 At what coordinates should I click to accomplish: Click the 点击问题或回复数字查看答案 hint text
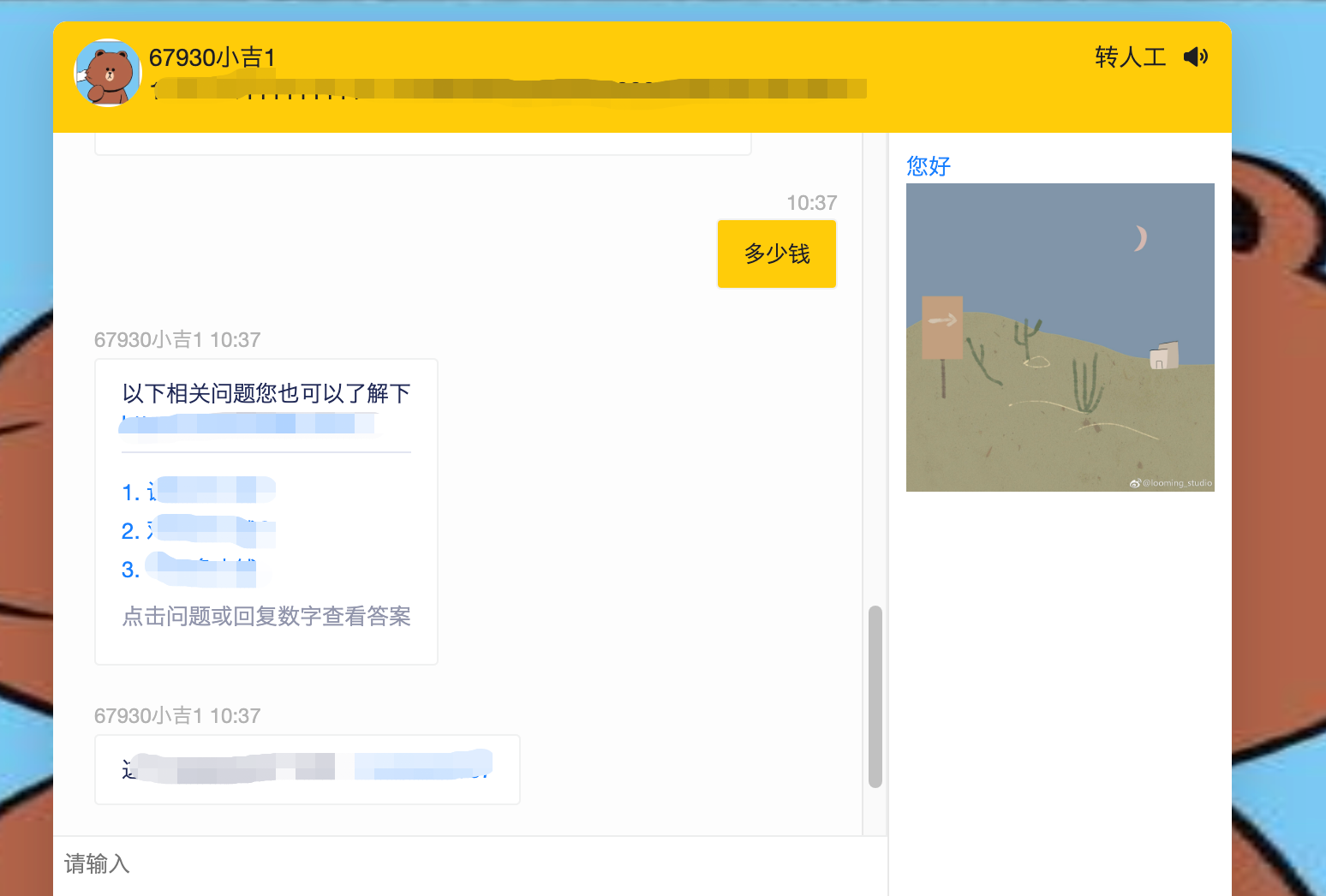266,616
